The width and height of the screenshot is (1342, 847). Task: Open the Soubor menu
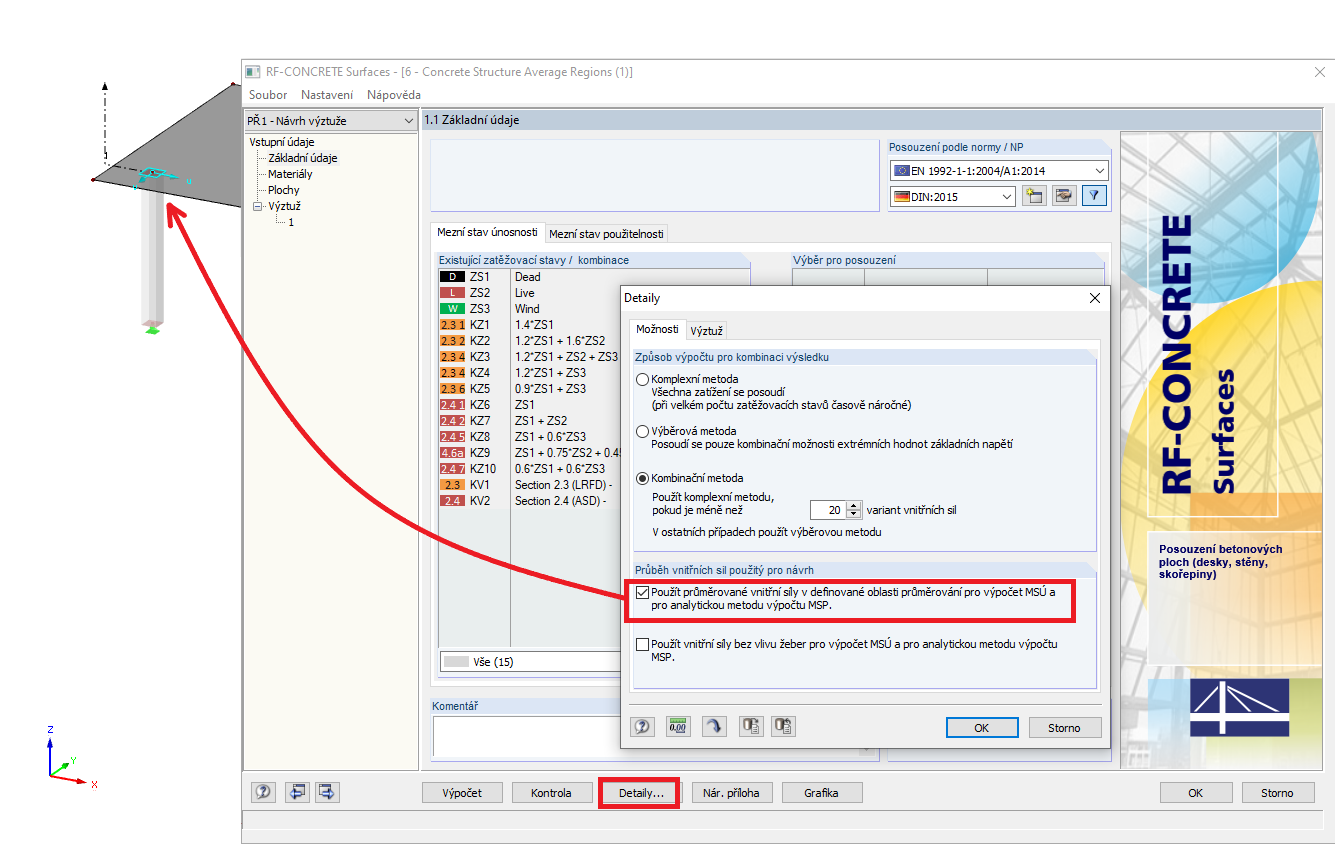268,95
